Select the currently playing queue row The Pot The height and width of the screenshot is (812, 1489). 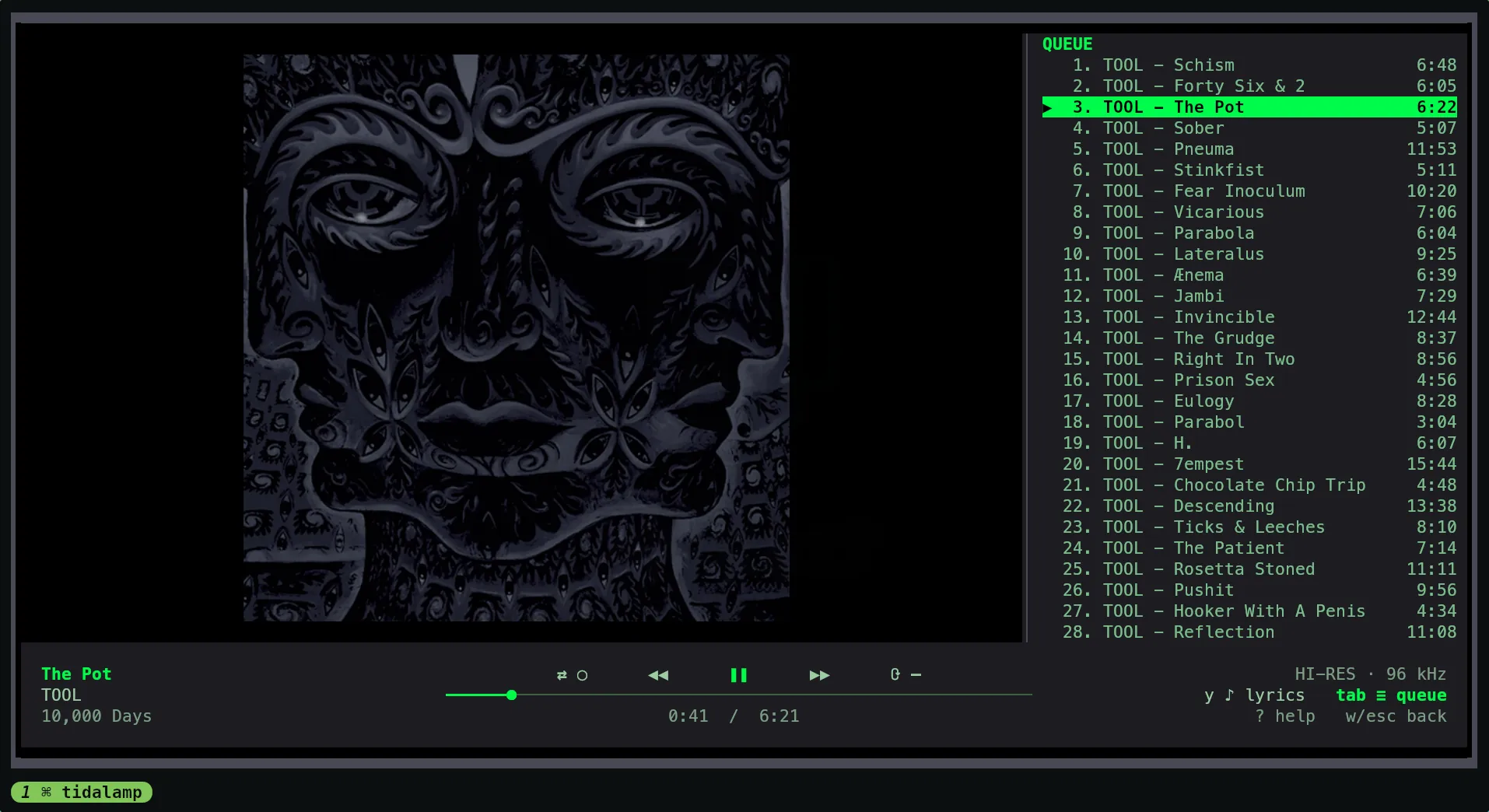[x=1249, y=107]
